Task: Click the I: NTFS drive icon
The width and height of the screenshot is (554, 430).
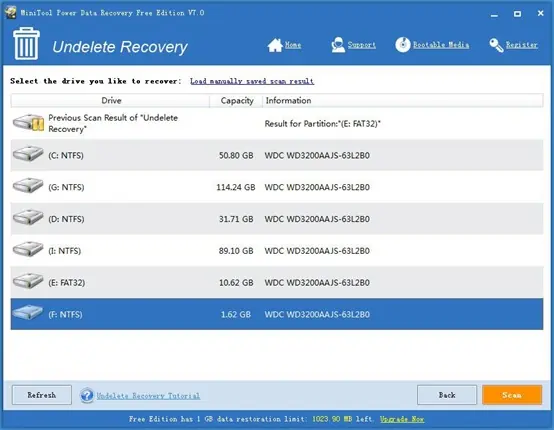Action: click(x=28, y=249)
